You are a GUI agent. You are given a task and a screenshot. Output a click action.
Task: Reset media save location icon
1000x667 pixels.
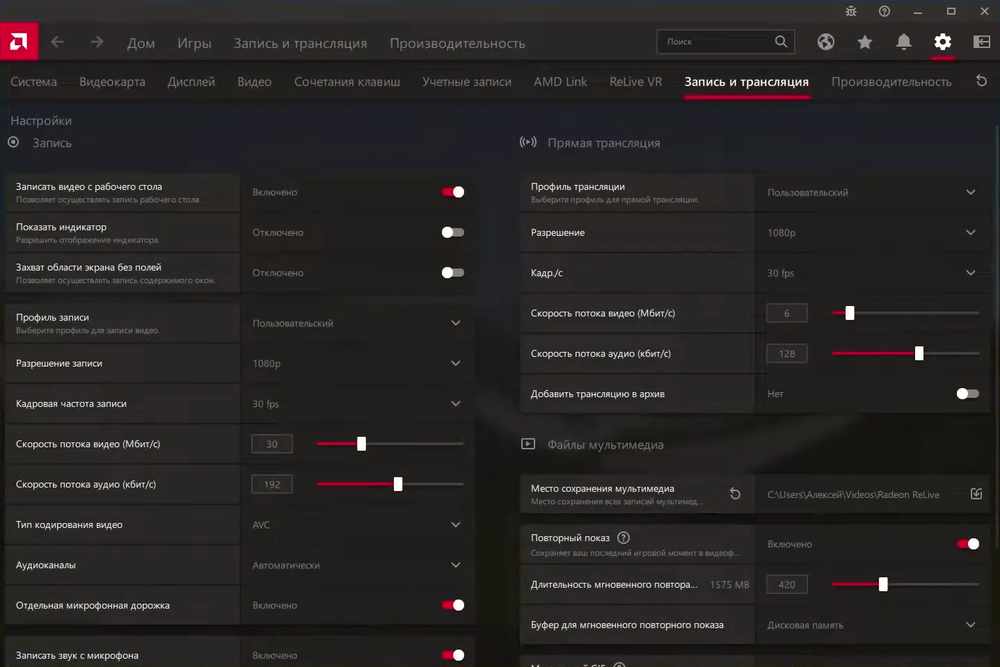[x=735, y=494]
